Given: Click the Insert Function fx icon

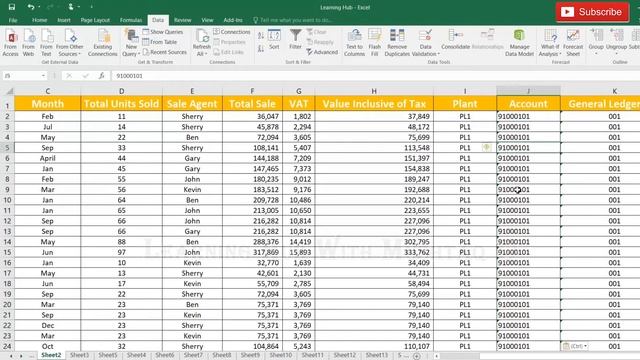Looking at the screenshot, I should (x=102, y=76).
